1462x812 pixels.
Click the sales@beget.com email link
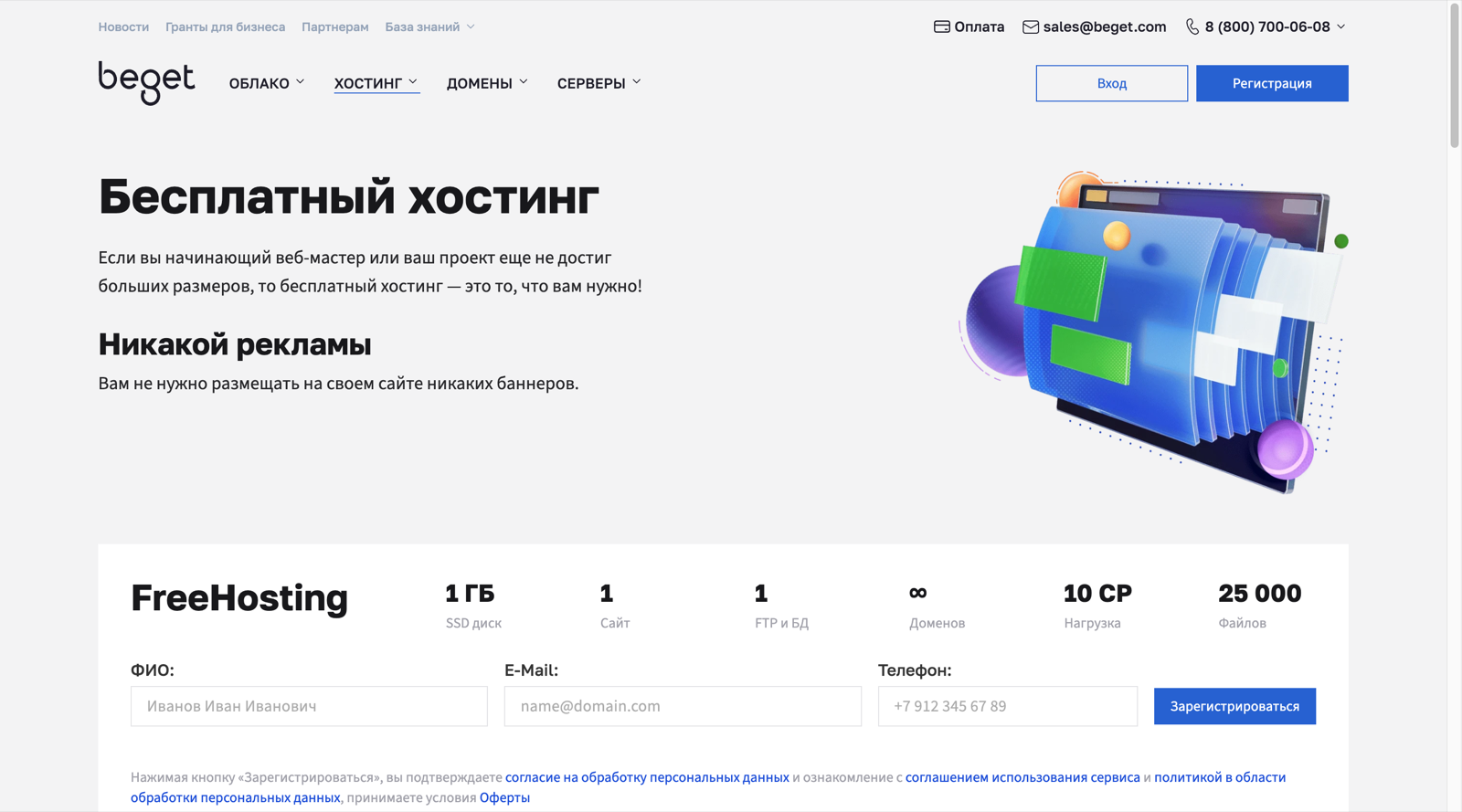pos(1105,26)
